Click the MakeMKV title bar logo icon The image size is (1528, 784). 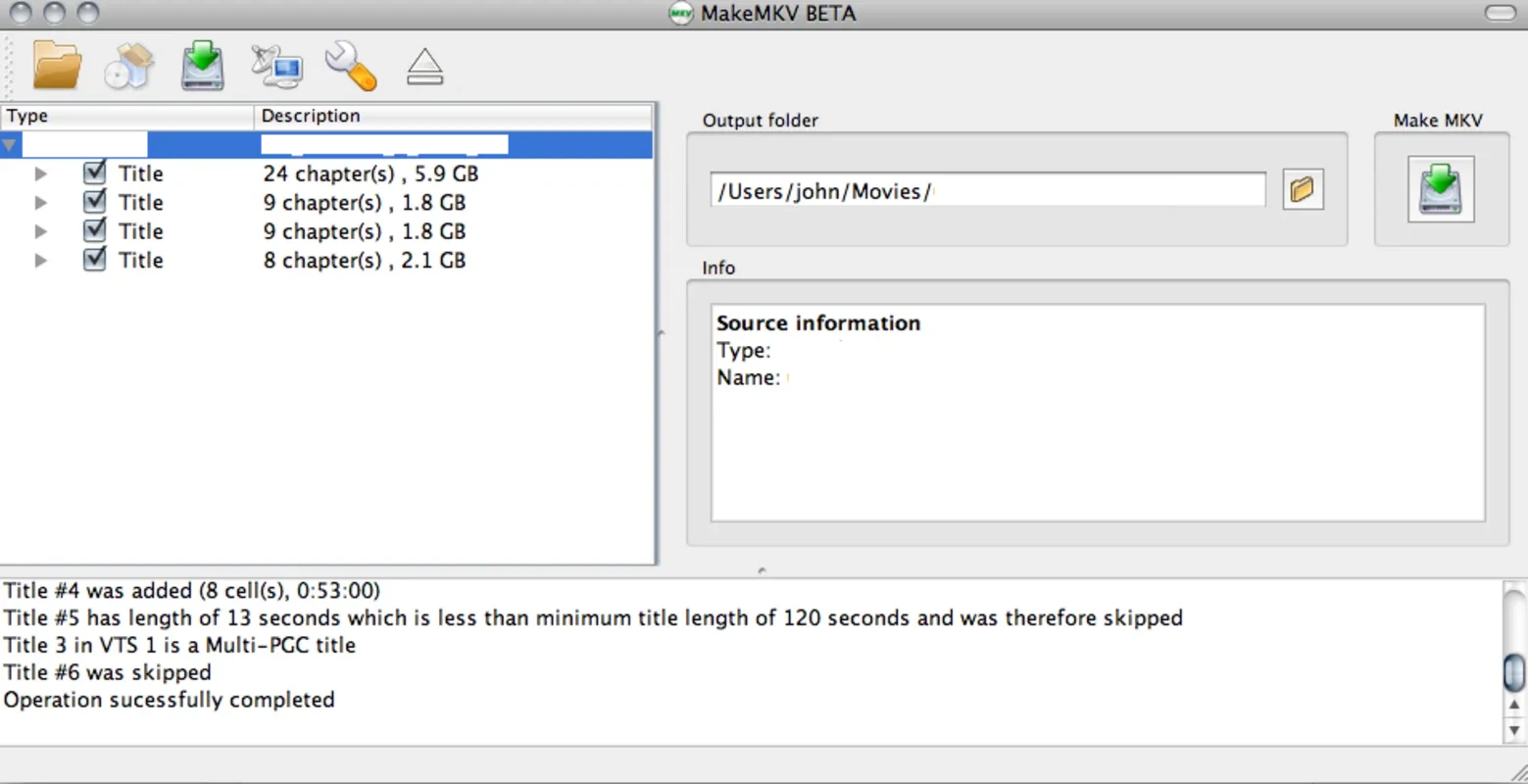point(680,13)
